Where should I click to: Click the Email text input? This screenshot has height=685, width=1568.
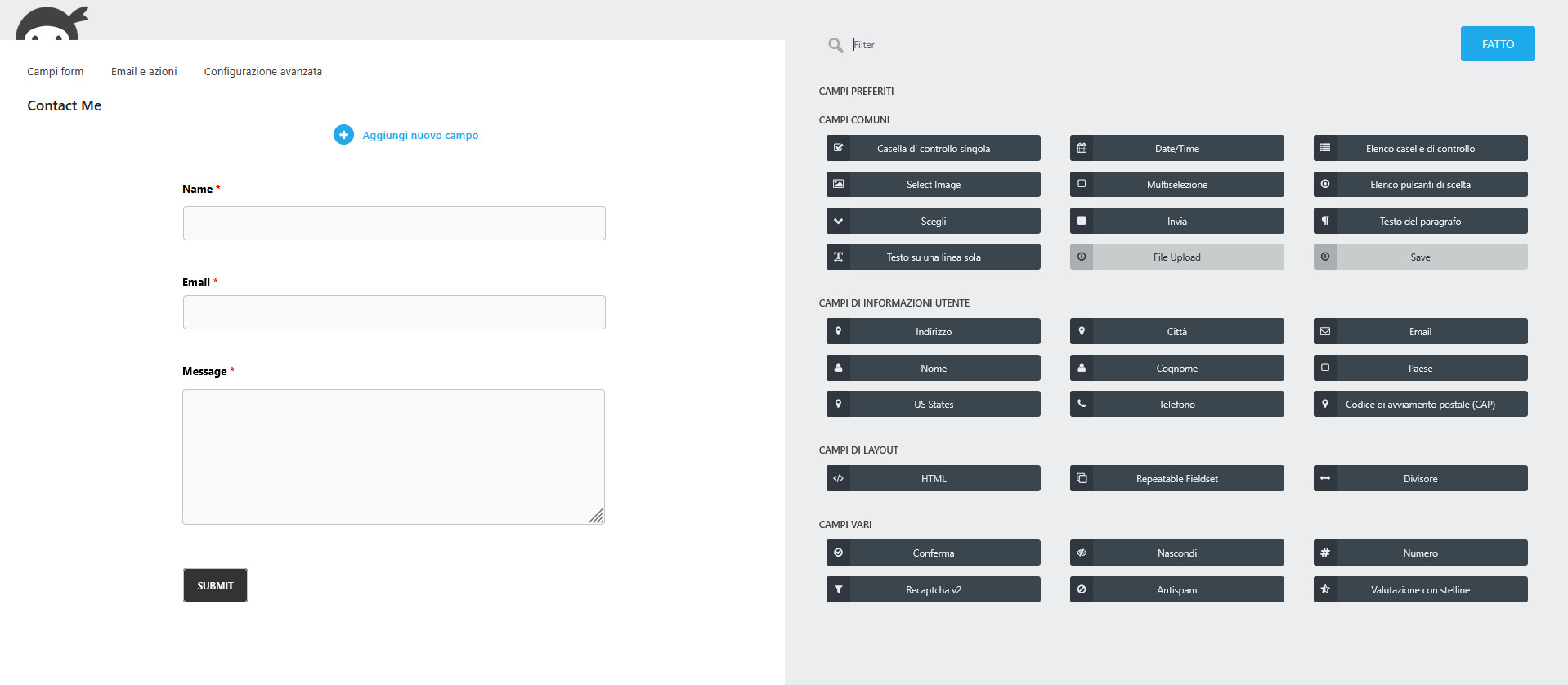click(x=394, y=312)
